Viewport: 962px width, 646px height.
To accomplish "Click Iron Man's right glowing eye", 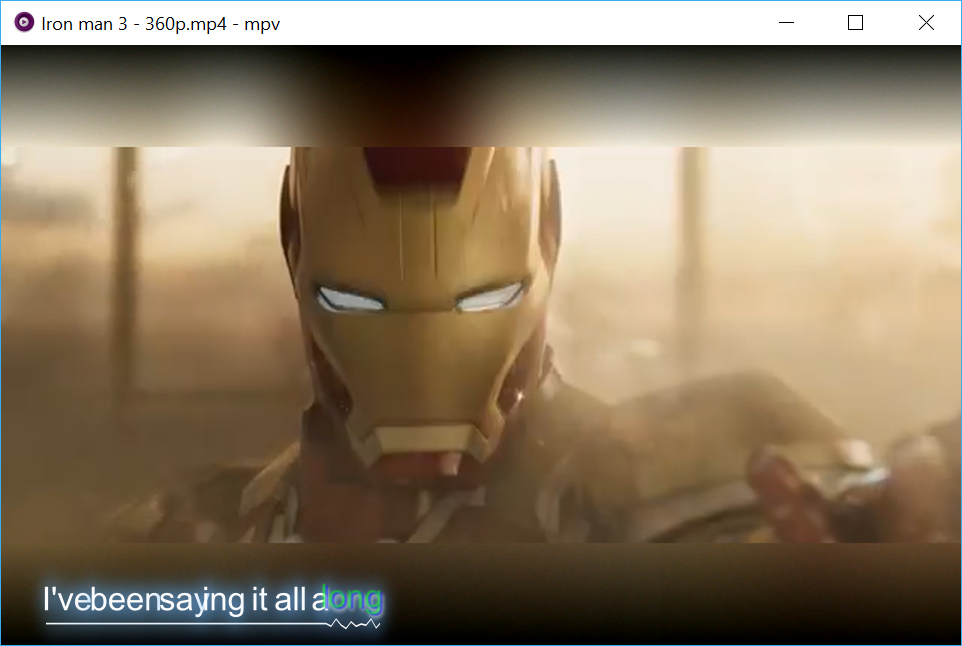I will coord(490,296).
